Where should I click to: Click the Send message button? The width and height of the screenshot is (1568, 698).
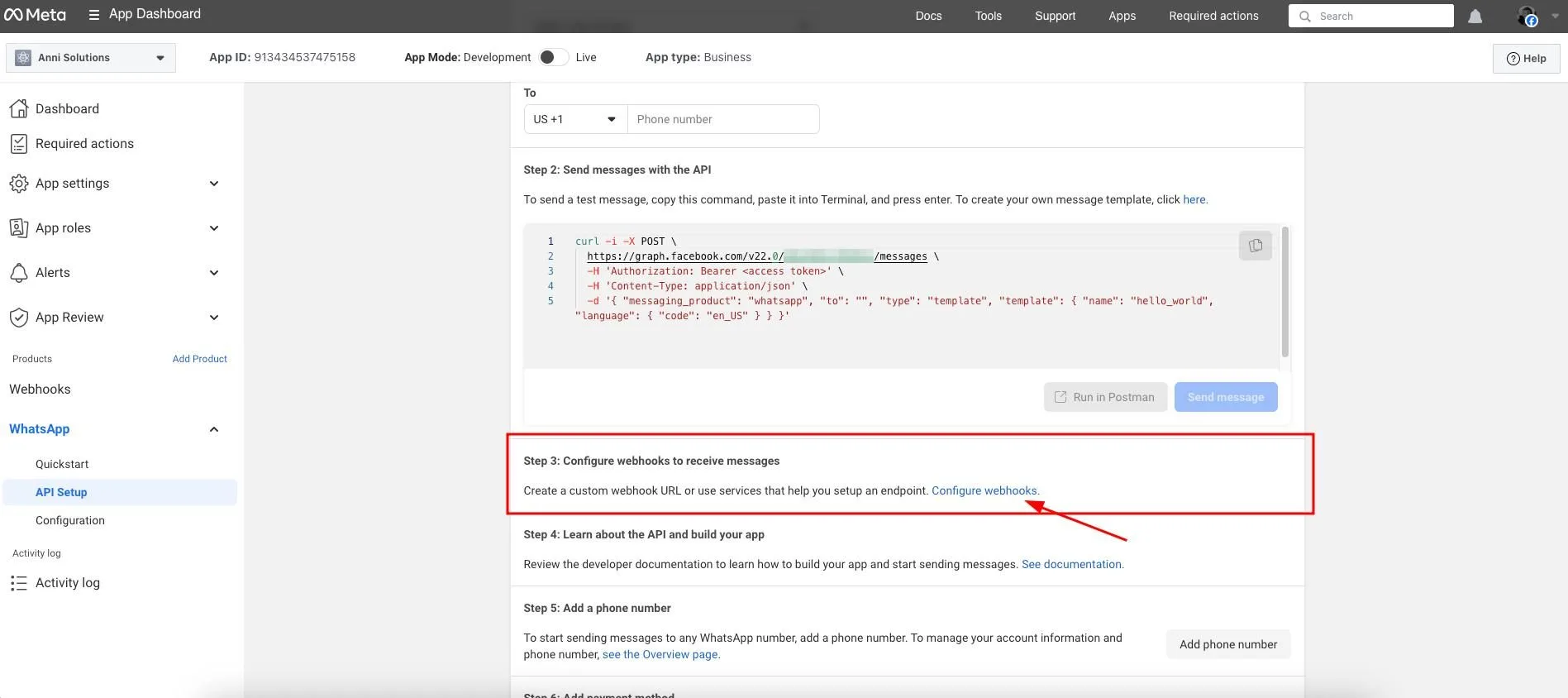[1226, 397]
